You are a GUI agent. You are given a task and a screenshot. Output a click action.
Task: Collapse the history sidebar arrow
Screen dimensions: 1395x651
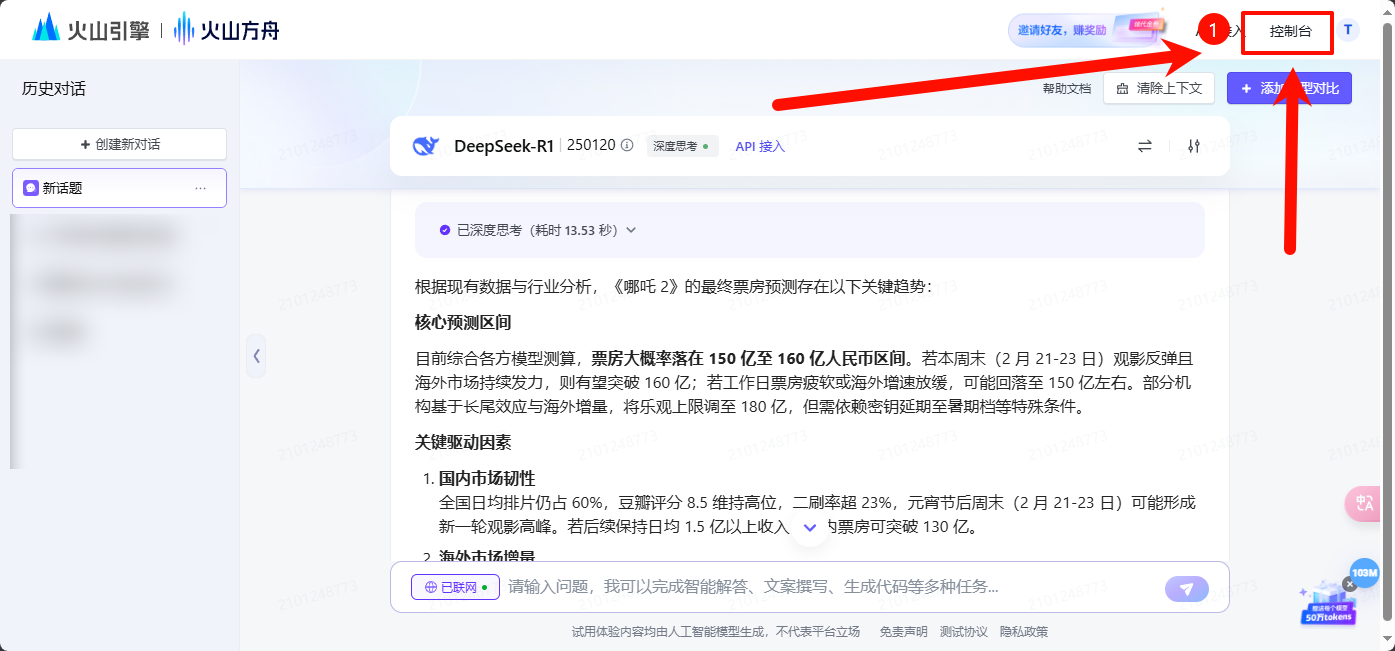click(257, 355)
